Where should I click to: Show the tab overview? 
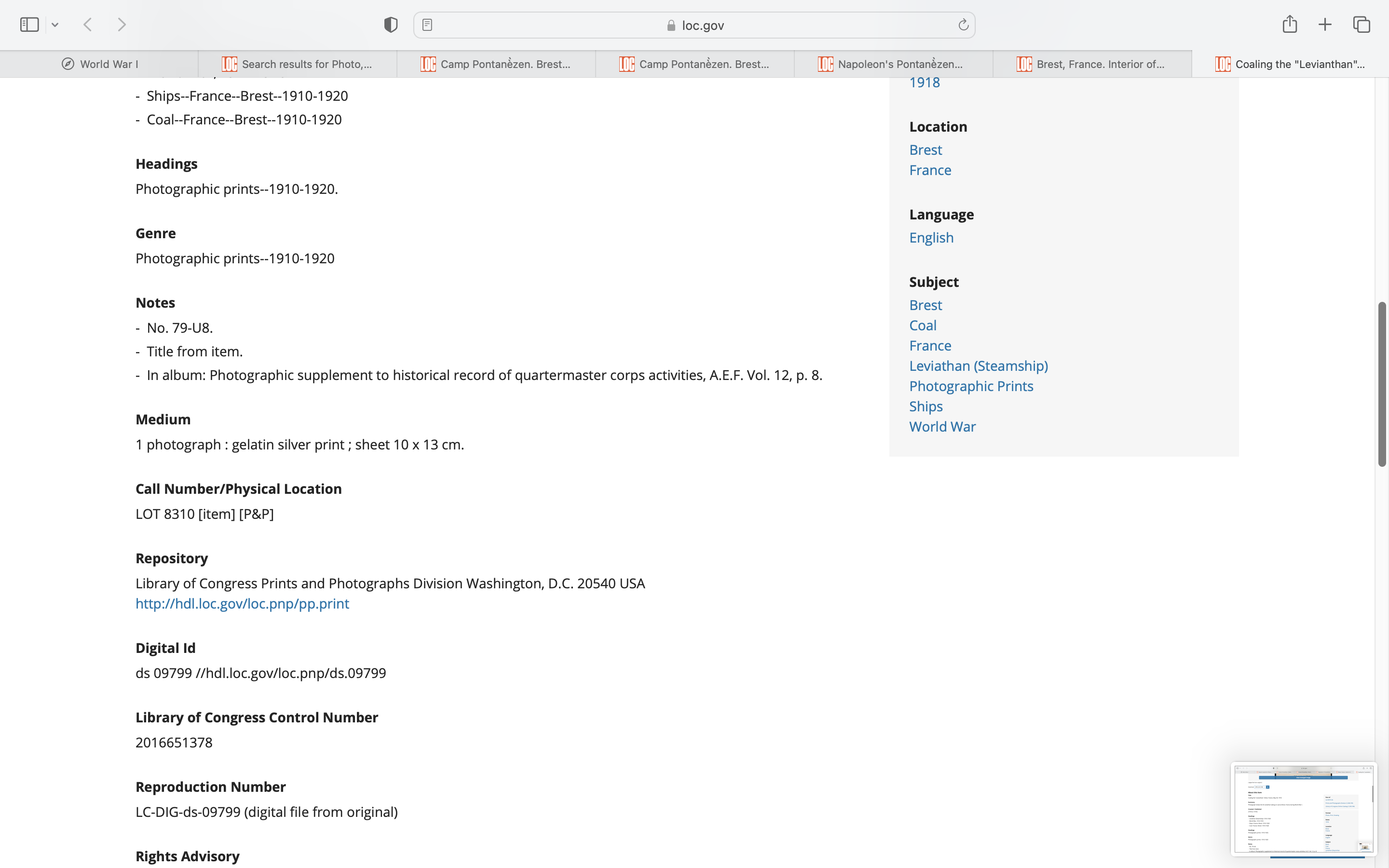(1362, 25)
